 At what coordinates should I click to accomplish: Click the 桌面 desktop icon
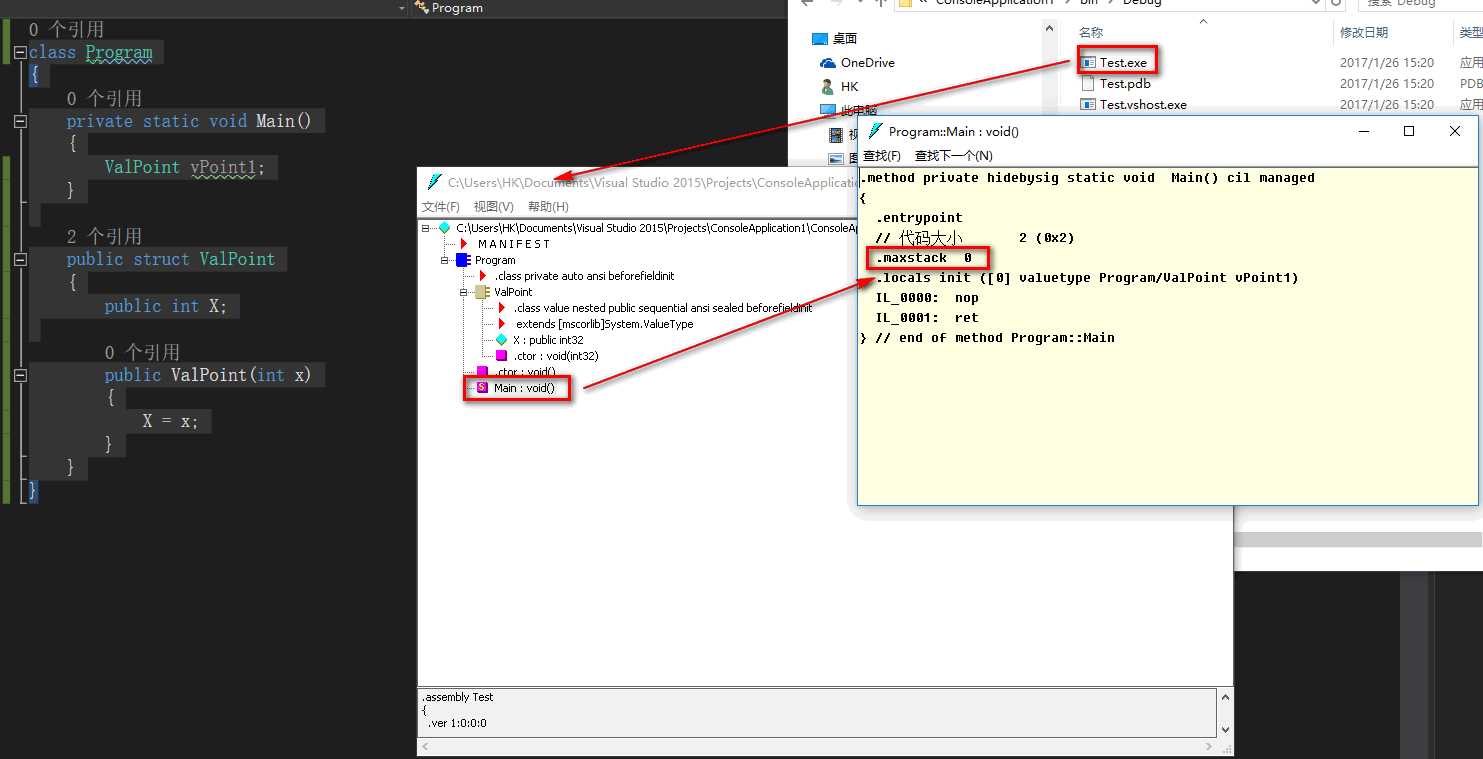click(x=820, y=39)
